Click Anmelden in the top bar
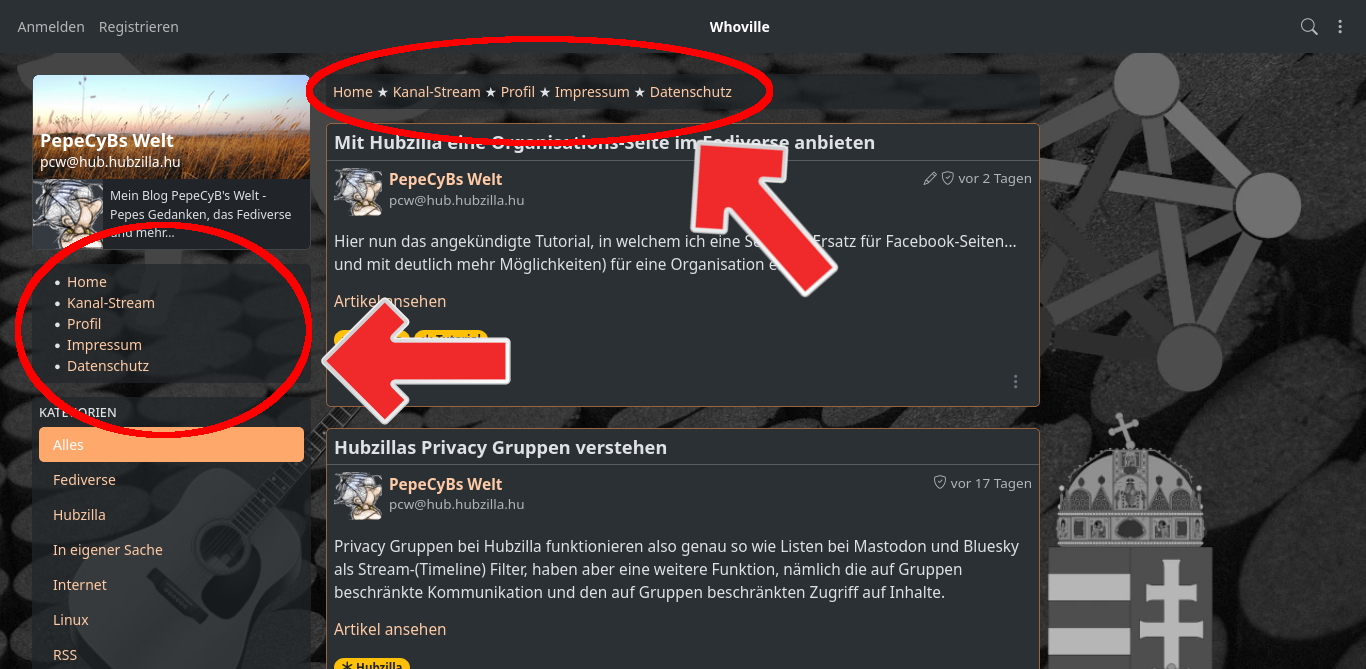The image size is (1366, 669). point(51,27)
